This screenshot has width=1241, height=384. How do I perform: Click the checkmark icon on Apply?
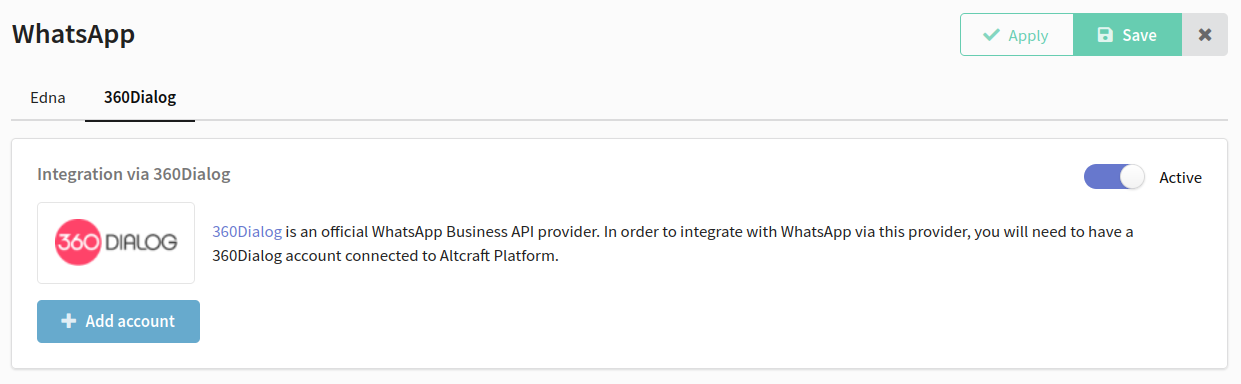pyautogui.click(x=991, y=35)
